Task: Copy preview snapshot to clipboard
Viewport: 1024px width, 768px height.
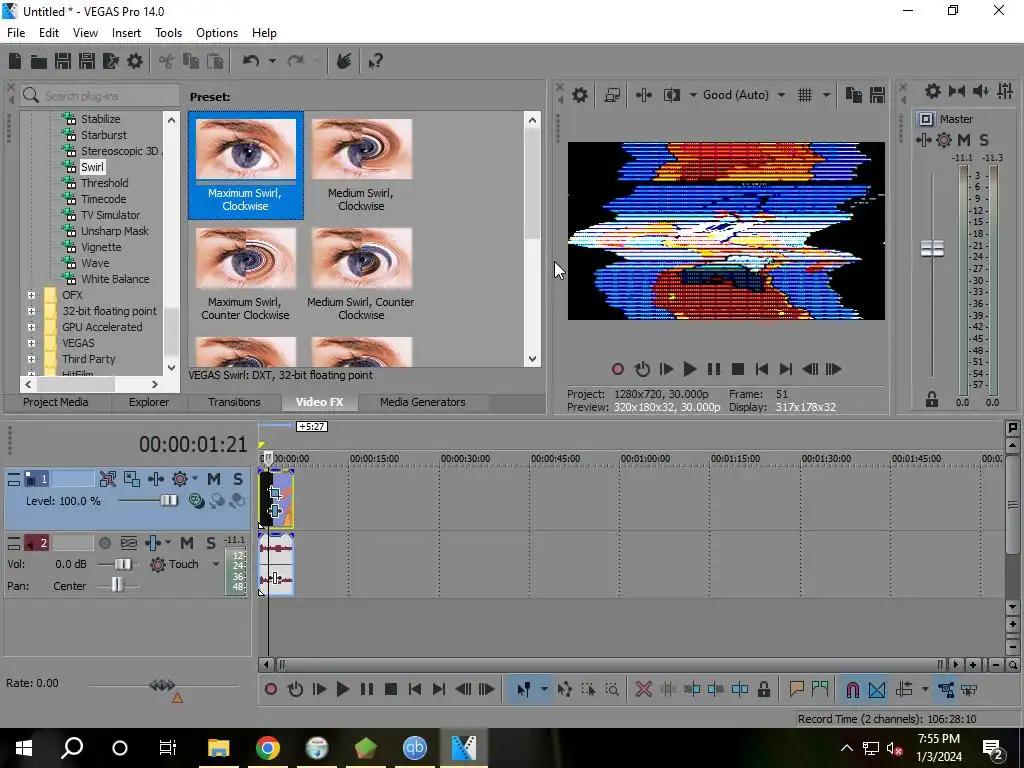Action: (854, 95)
